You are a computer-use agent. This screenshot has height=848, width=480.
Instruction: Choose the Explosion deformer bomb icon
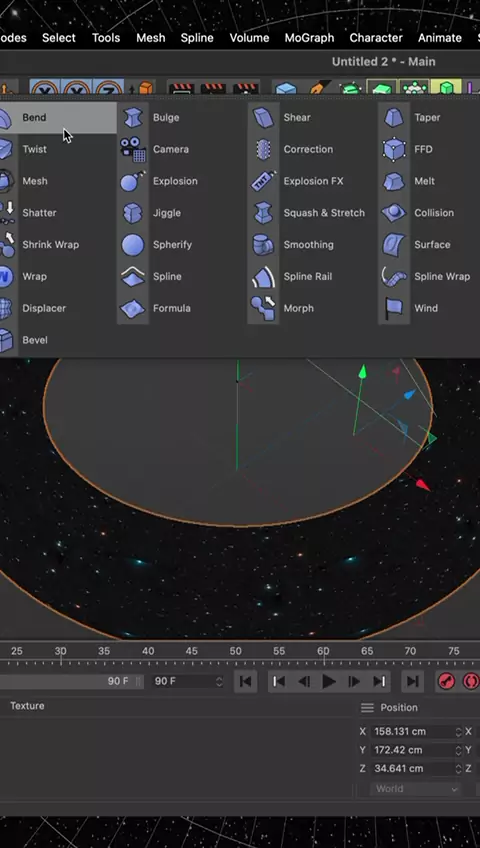pyautogui.click(x=133, y=181)
